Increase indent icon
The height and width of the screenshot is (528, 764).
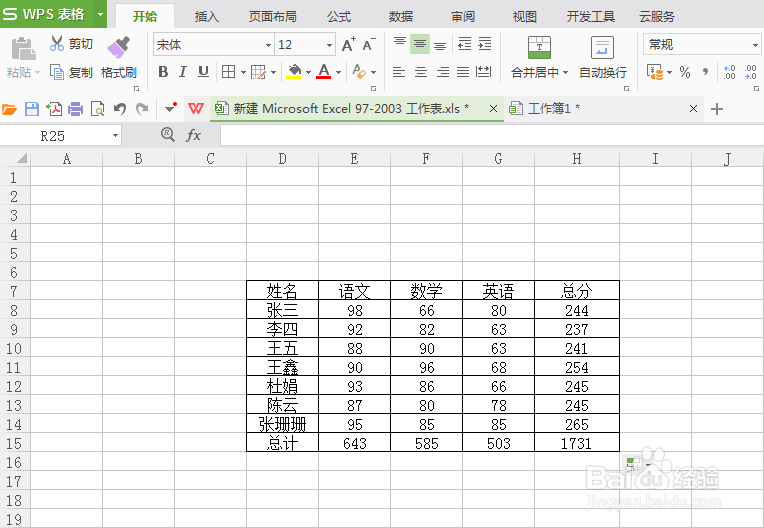pyautogui.click(x=485, y=44)
